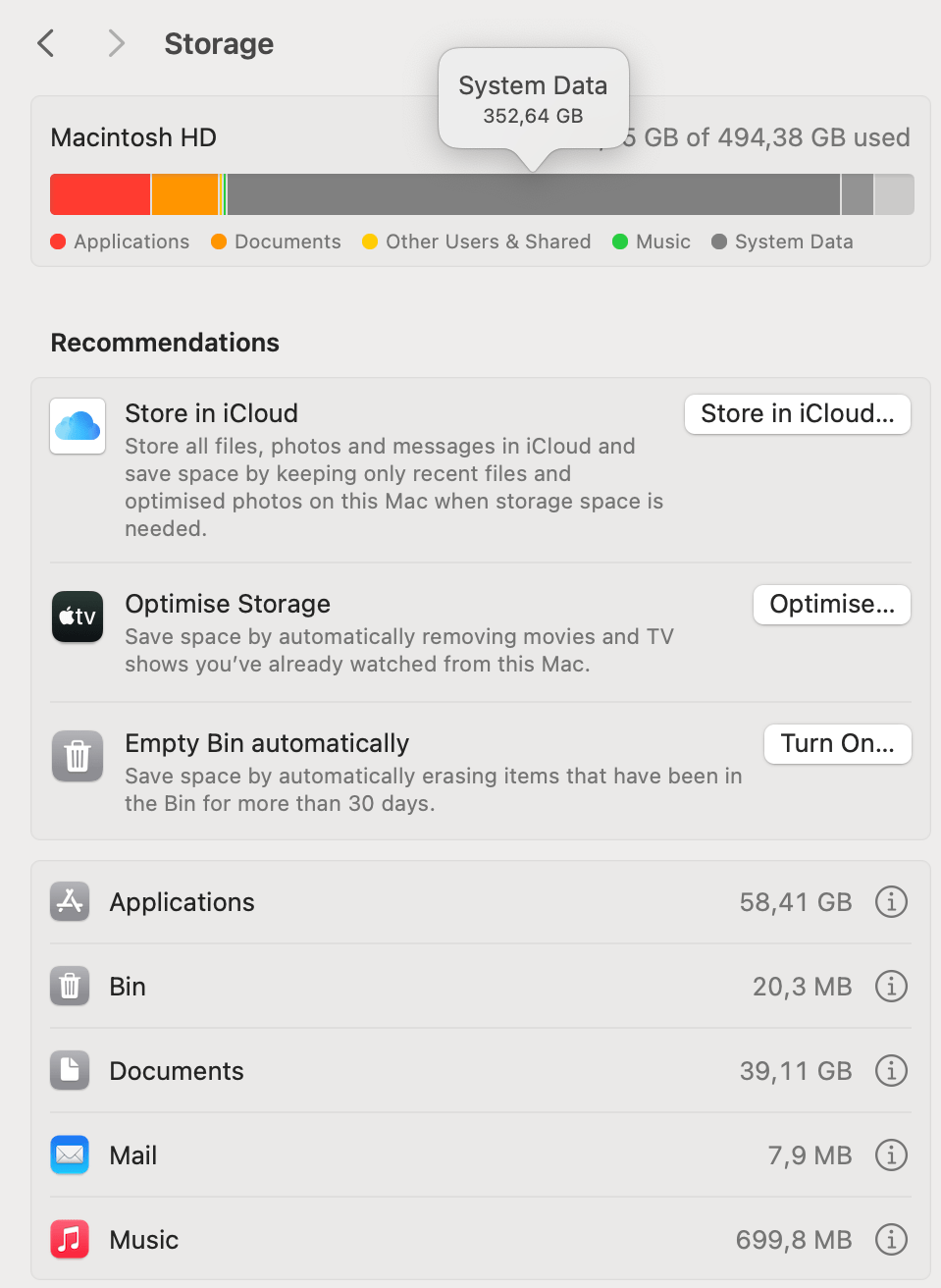Navigate back using the left chevron
The width and height of the screenshot is (941, 1288).
coord(45,43)
